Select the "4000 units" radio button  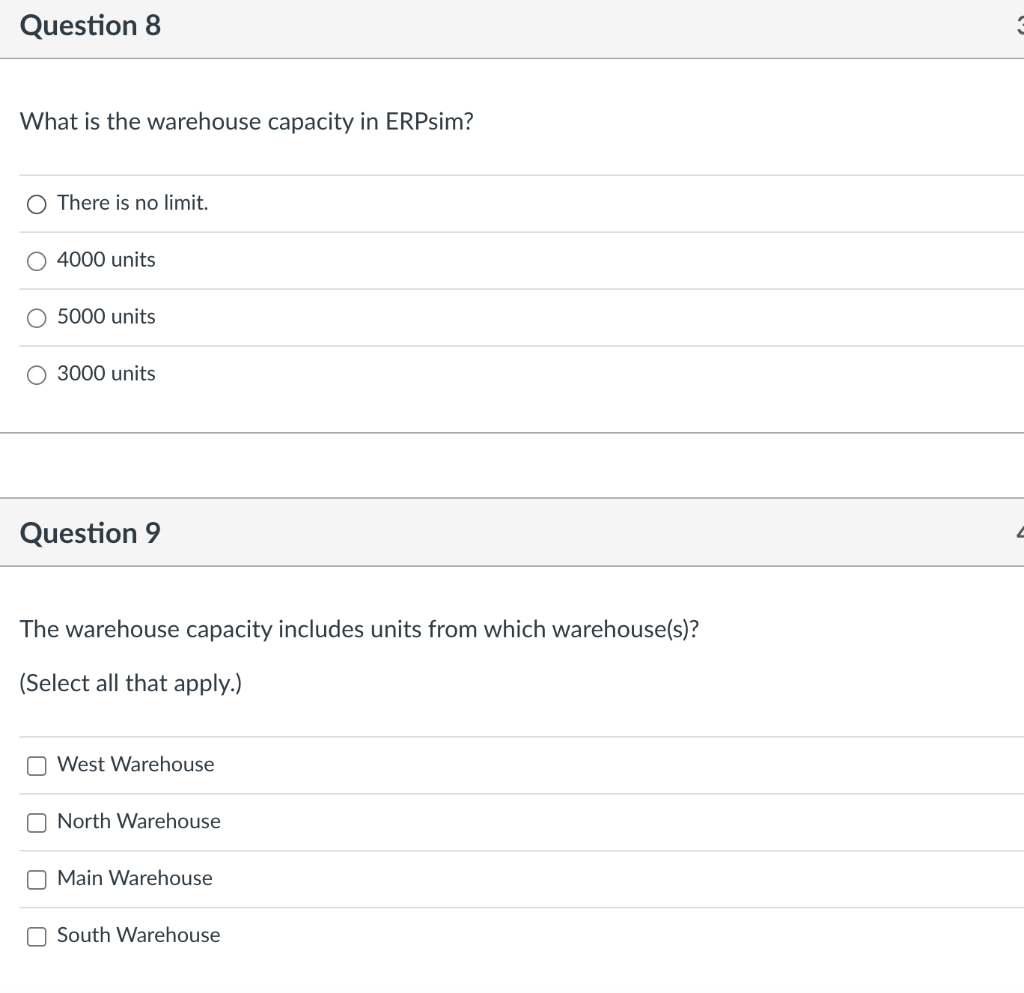click(x=36, y=261)
